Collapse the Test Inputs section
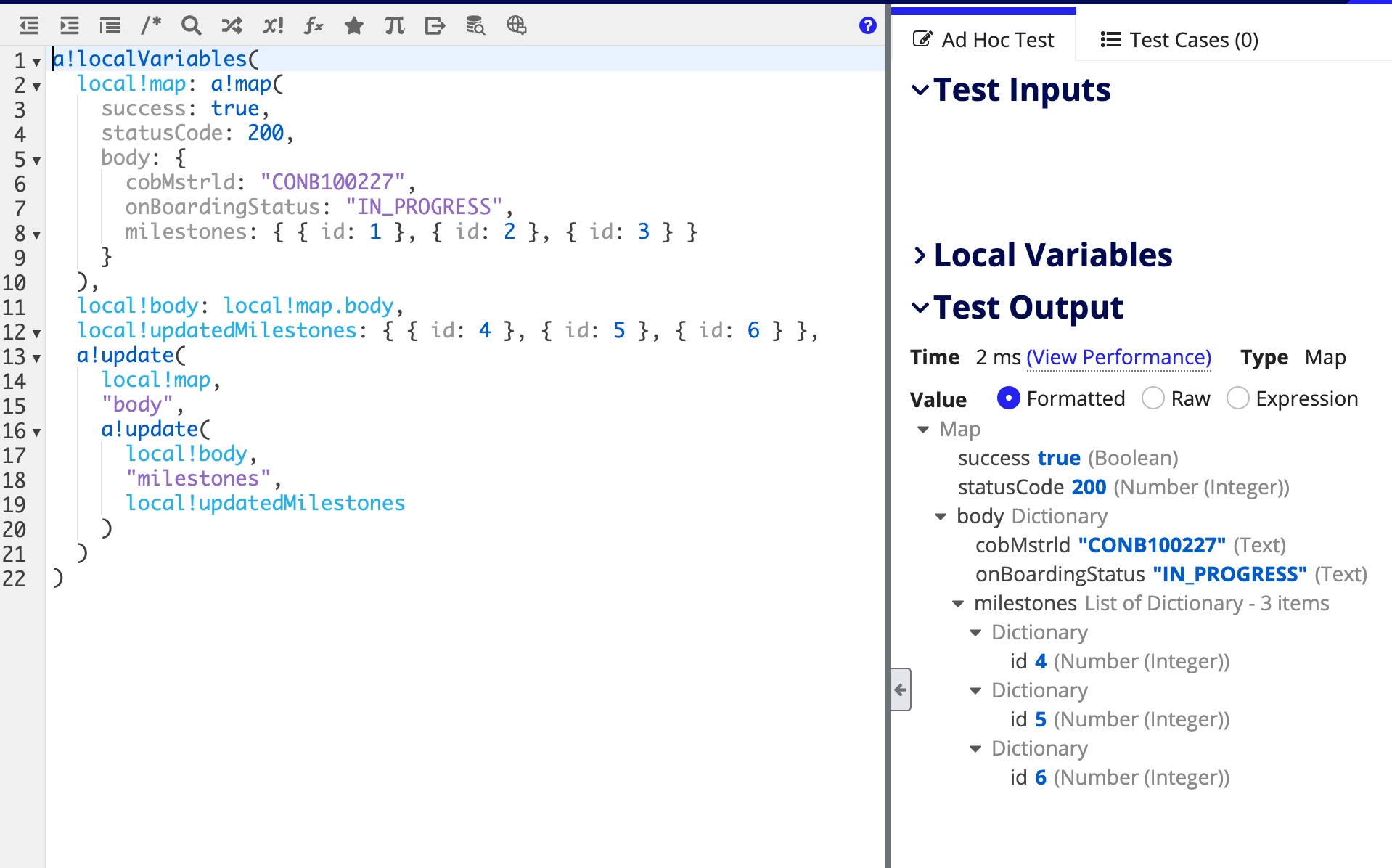This screenshot has width=1392, height=868. (x=920, y=91)
